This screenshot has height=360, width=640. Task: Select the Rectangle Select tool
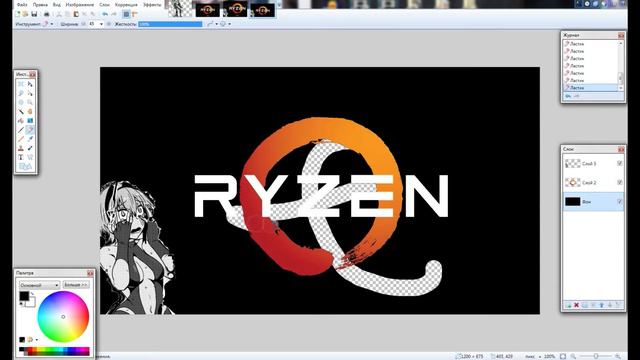pyautogui.click(x=21, y=84)
